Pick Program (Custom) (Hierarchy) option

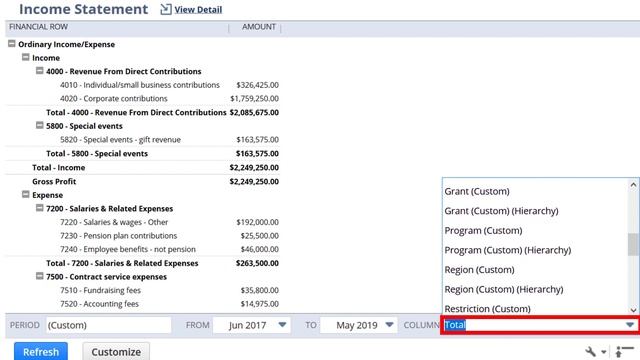coord(508,250)
